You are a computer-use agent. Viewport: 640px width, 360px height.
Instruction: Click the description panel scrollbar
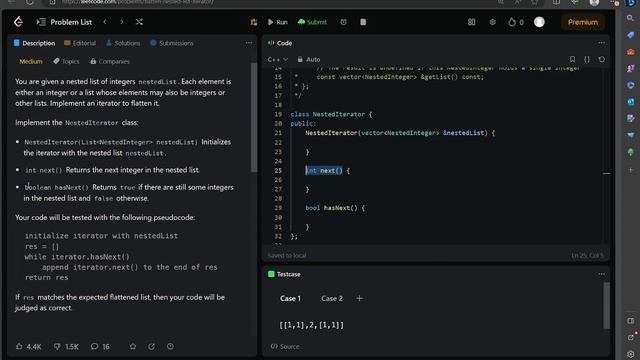point(254,118)
